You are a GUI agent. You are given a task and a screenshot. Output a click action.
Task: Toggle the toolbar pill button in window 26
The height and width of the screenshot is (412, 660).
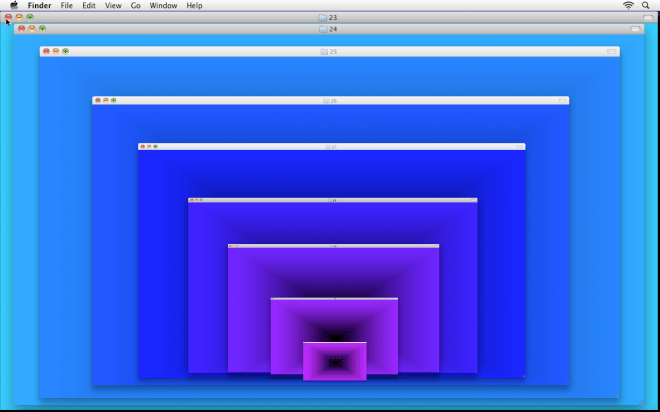[x=563, y=101]
